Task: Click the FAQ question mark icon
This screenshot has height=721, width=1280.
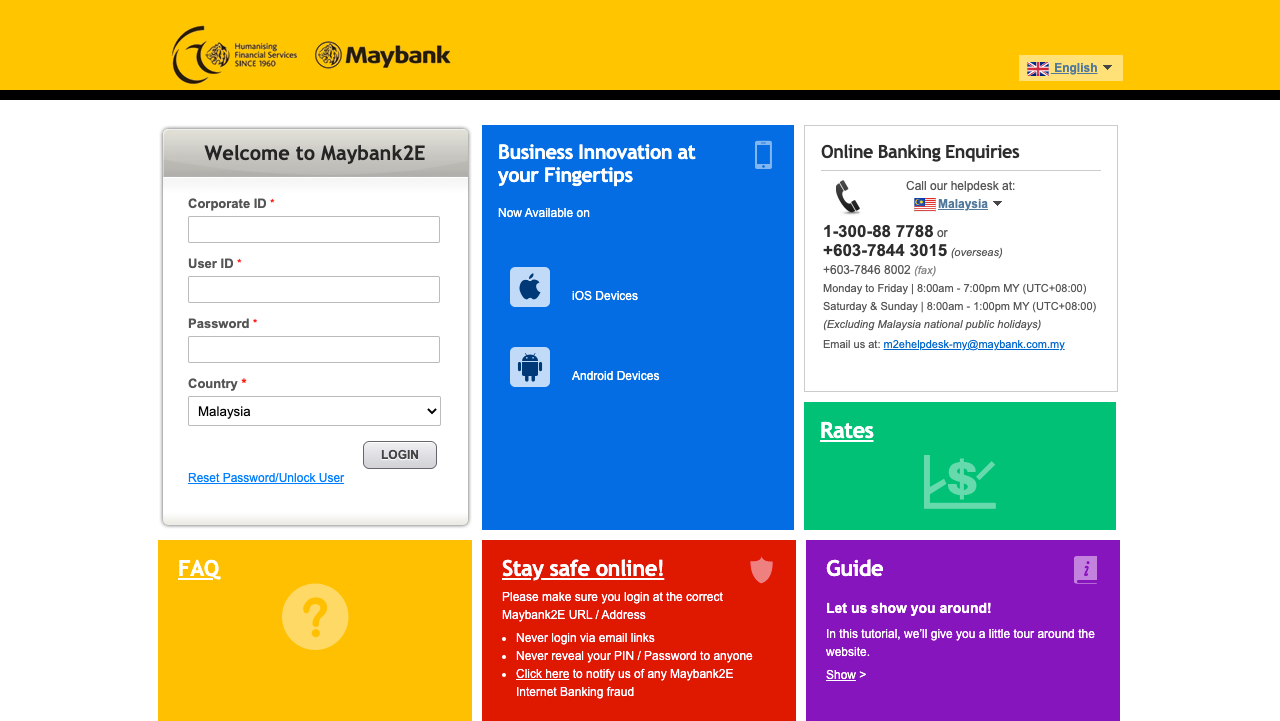Action: tap(315, 617)
